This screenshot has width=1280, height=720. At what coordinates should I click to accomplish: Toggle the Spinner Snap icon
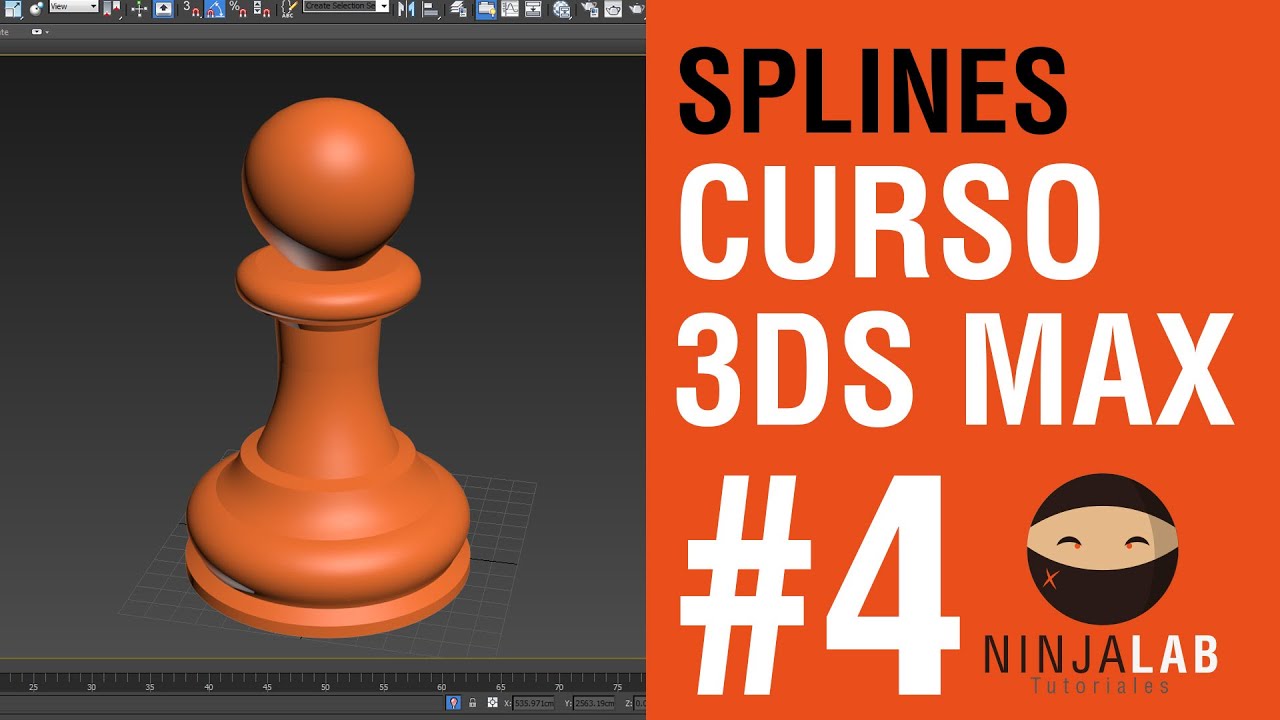(x=262, y=9)
